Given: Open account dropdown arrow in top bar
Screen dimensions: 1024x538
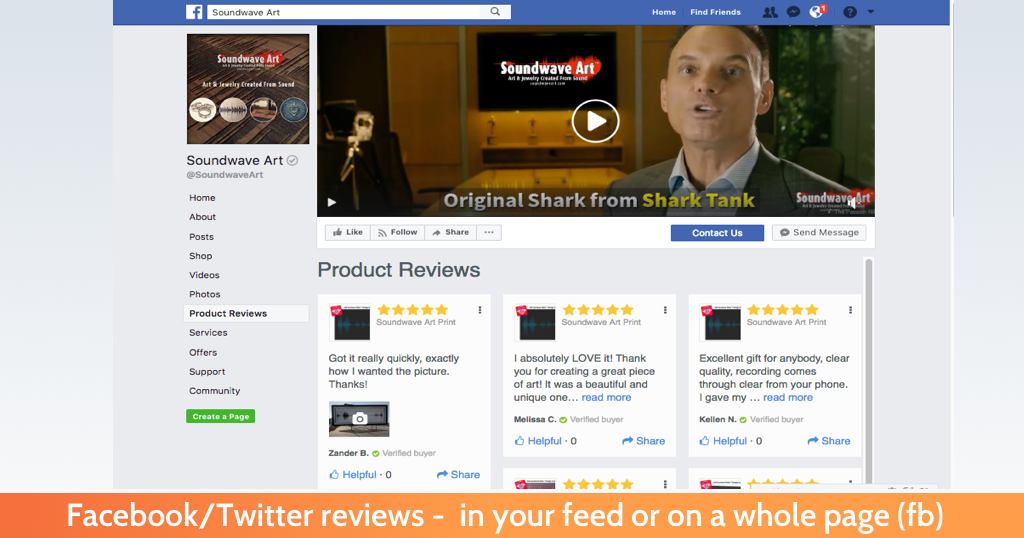Looking at the screenshot, I should [x=871, y=12].
